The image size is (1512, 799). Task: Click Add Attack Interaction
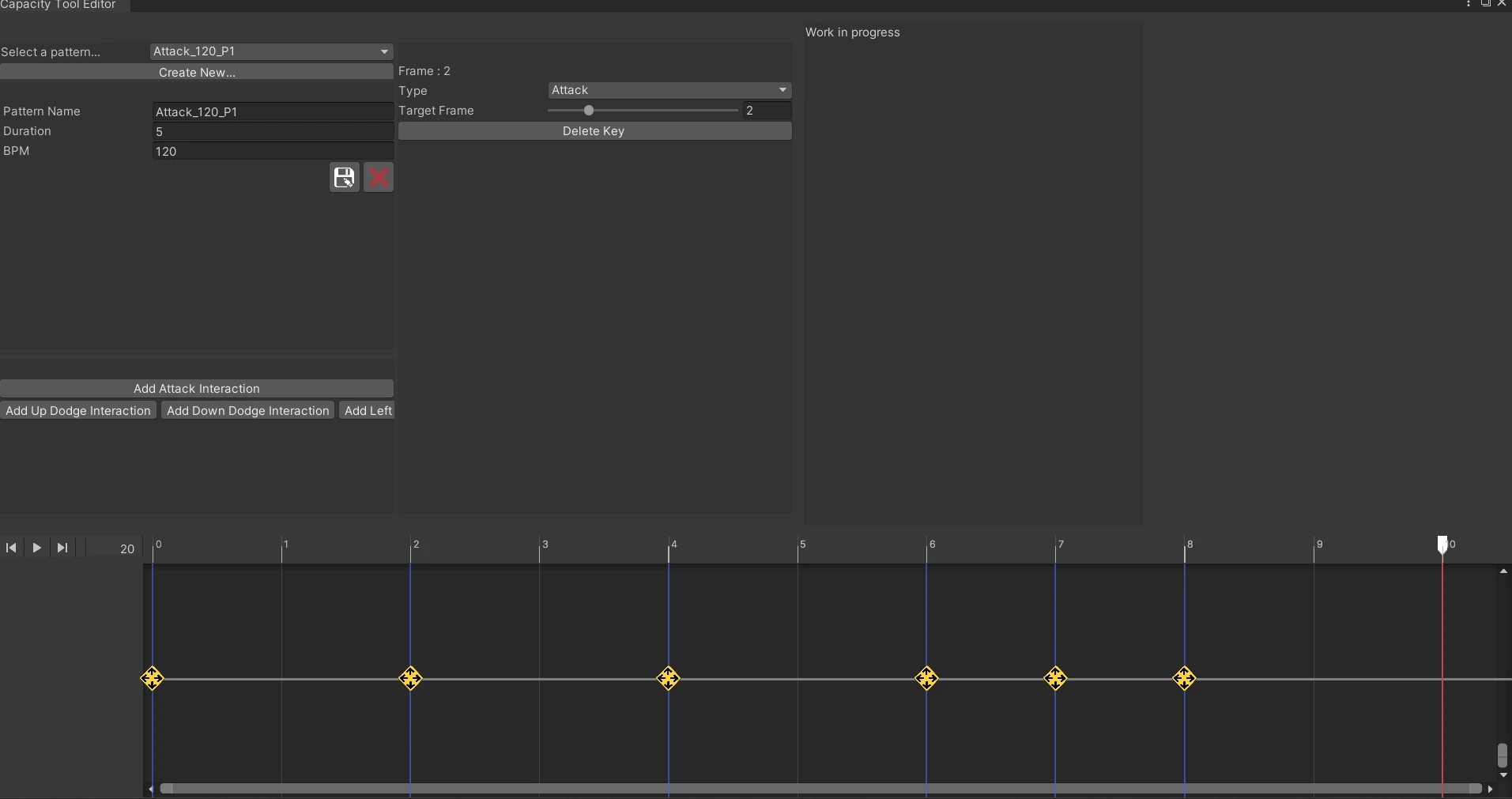(x=197, y=389)
